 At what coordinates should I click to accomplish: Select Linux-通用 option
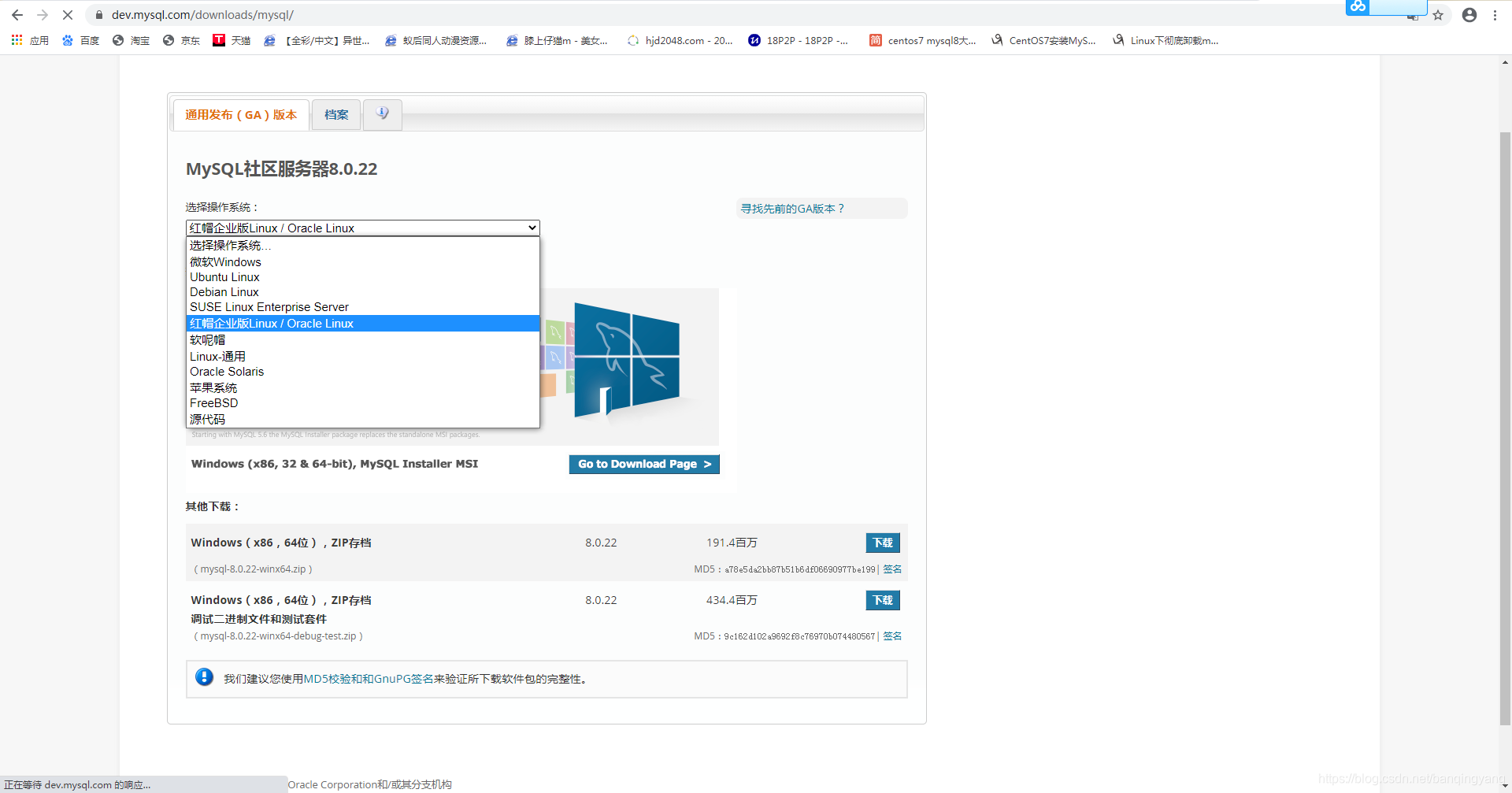pos(363,357)
